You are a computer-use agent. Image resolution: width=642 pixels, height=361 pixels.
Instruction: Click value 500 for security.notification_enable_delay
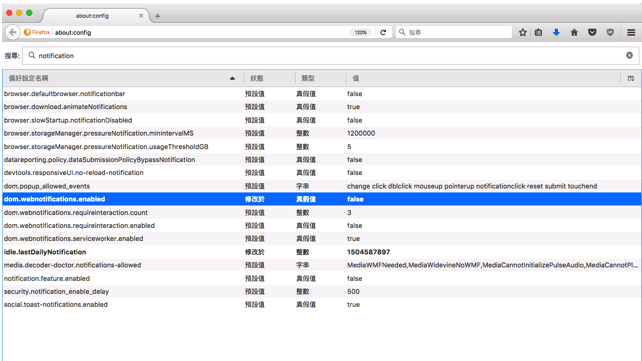tap(353, 291)
